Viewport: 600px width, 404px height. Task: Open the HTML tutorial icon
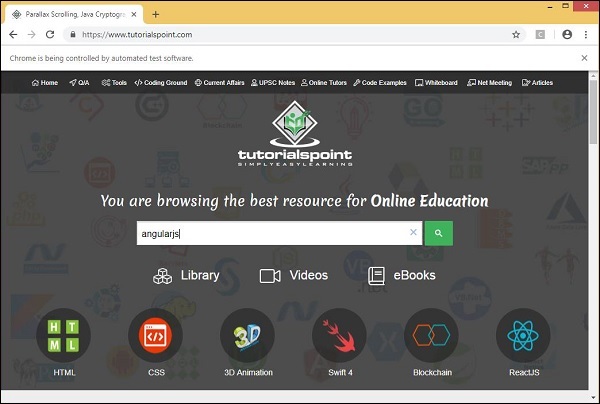click(63, 337)
